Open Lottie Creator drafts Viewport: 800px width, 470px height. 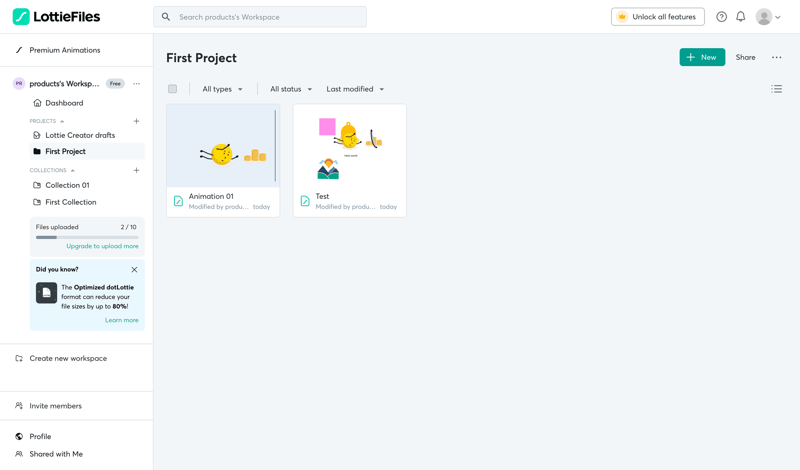pyautogui.click(x=80, y=135)
